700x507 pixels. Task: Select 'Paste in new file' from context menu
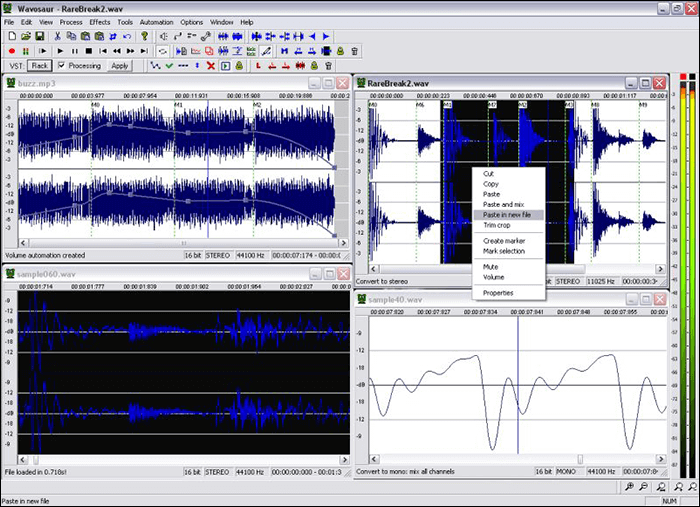[x=505, y=214]
